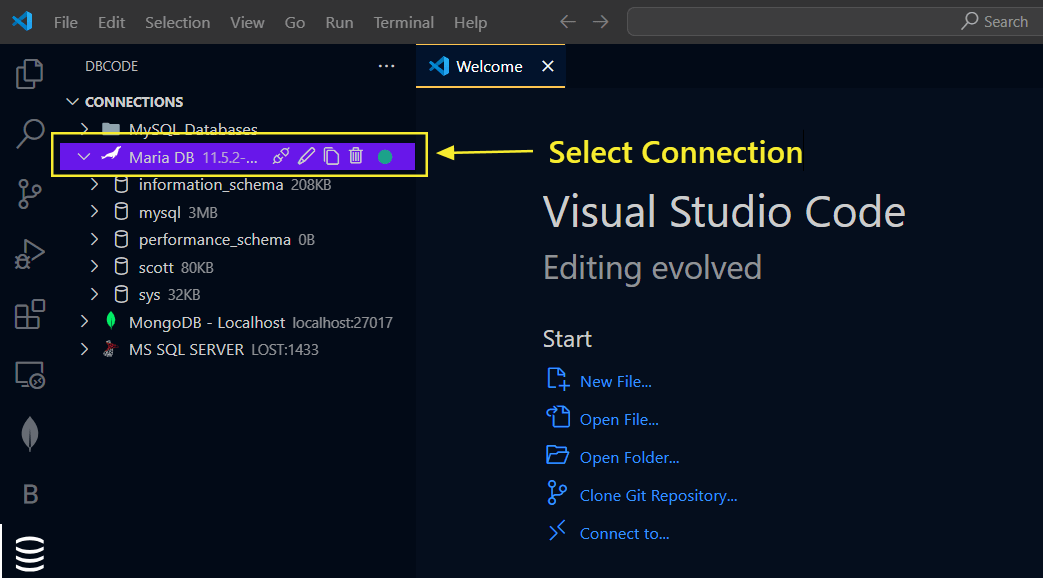Duplicate the Maria DB connection
1043x578 pixels.
pos(331,156)
